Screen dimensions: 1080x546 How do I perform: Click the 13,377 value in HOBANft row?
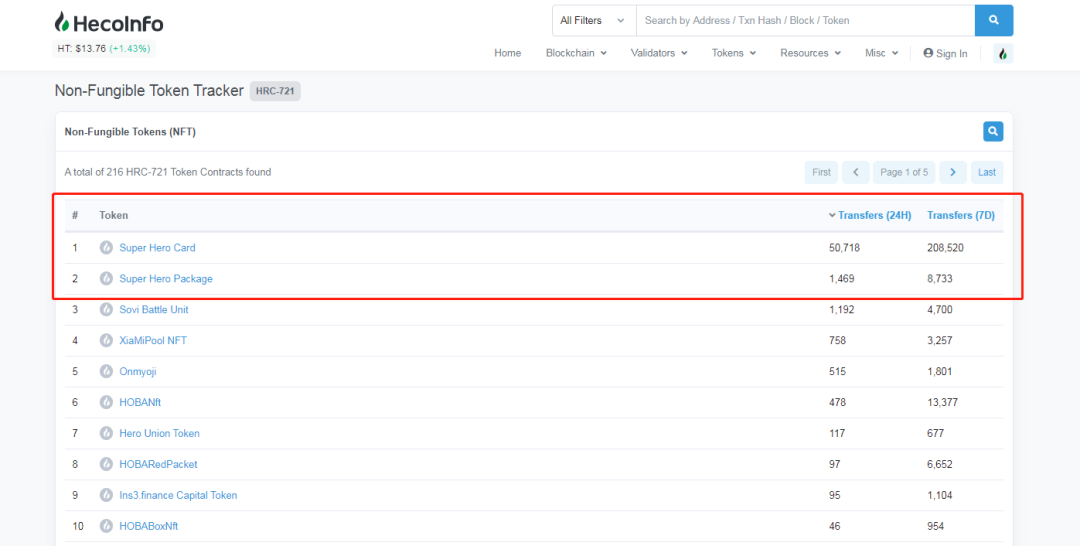pos(943,402)
